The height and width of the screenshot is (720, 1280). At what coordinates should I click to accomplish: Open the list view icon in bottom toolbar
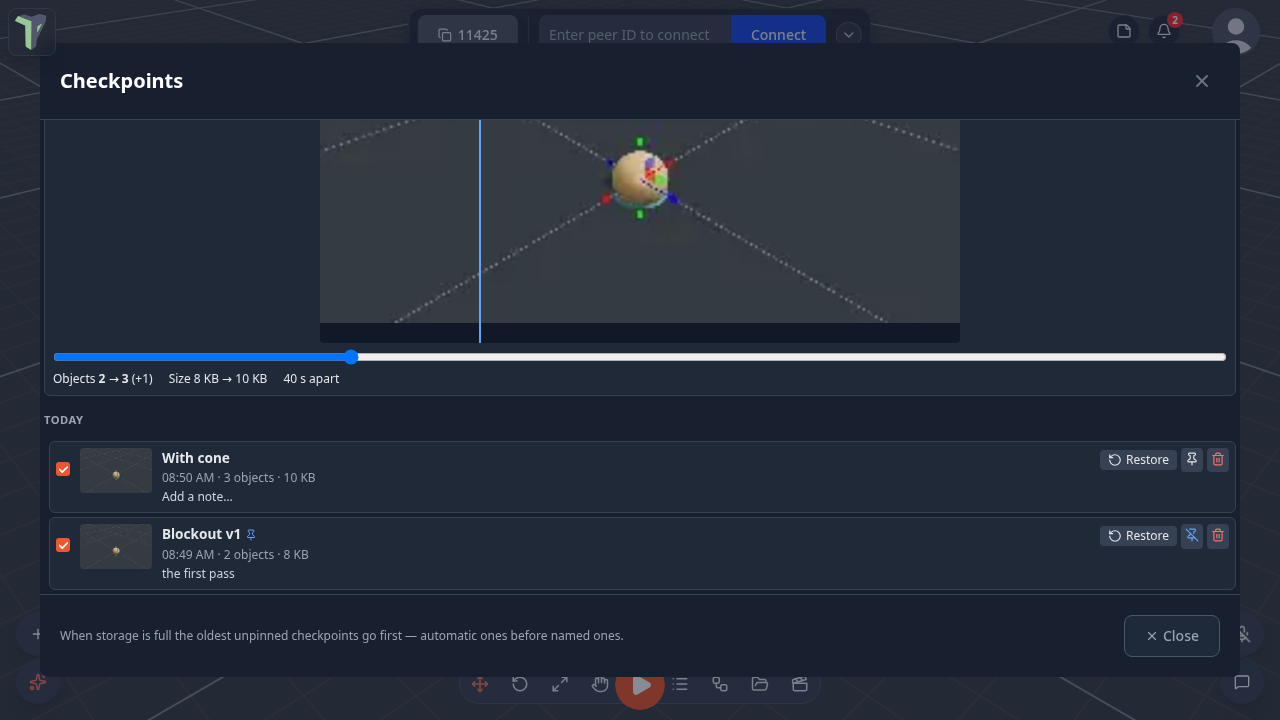(x=680, y=684)
